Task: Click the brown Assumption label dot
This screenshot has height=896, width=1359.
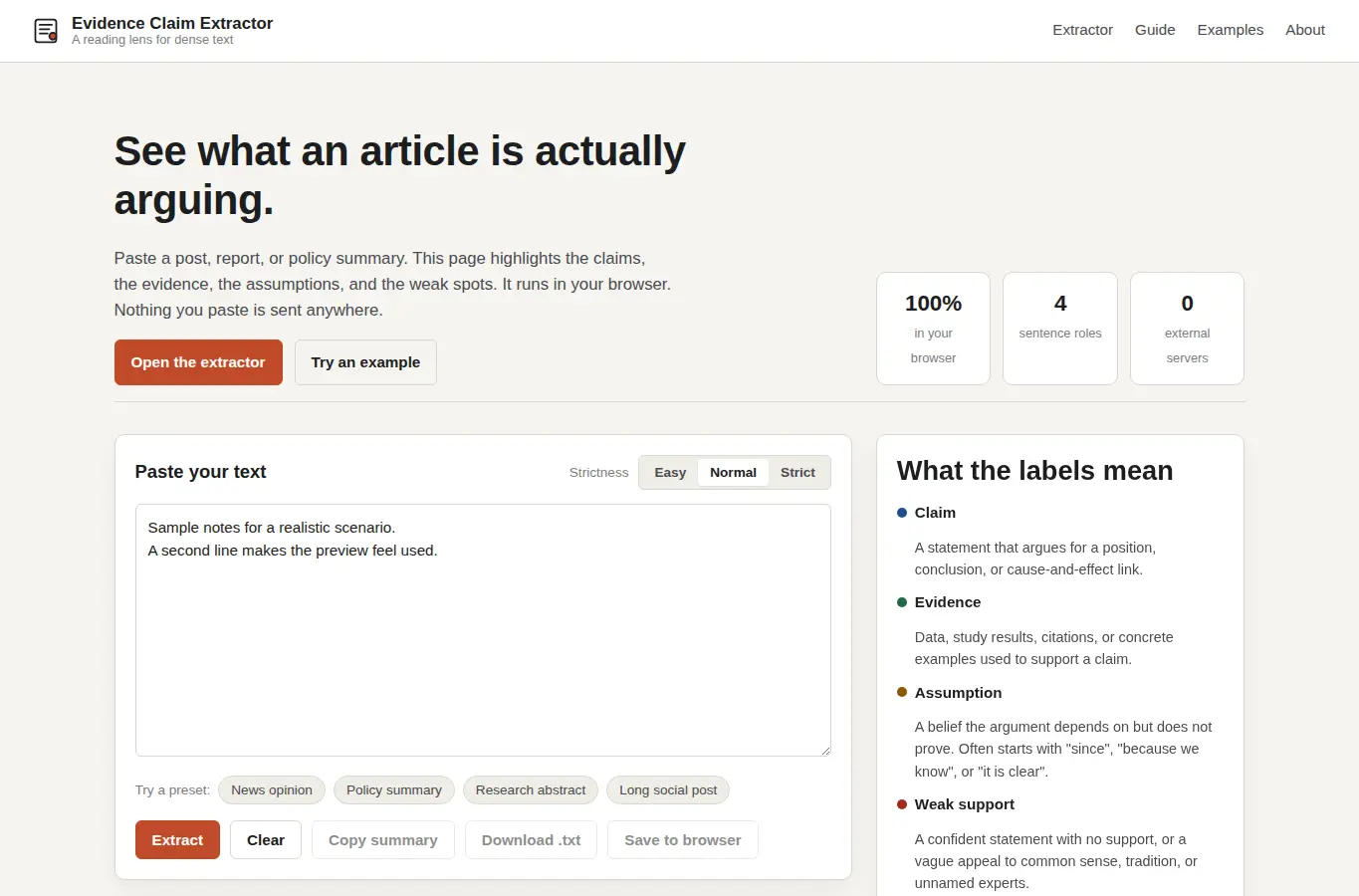Action: [x=902, y=692]
